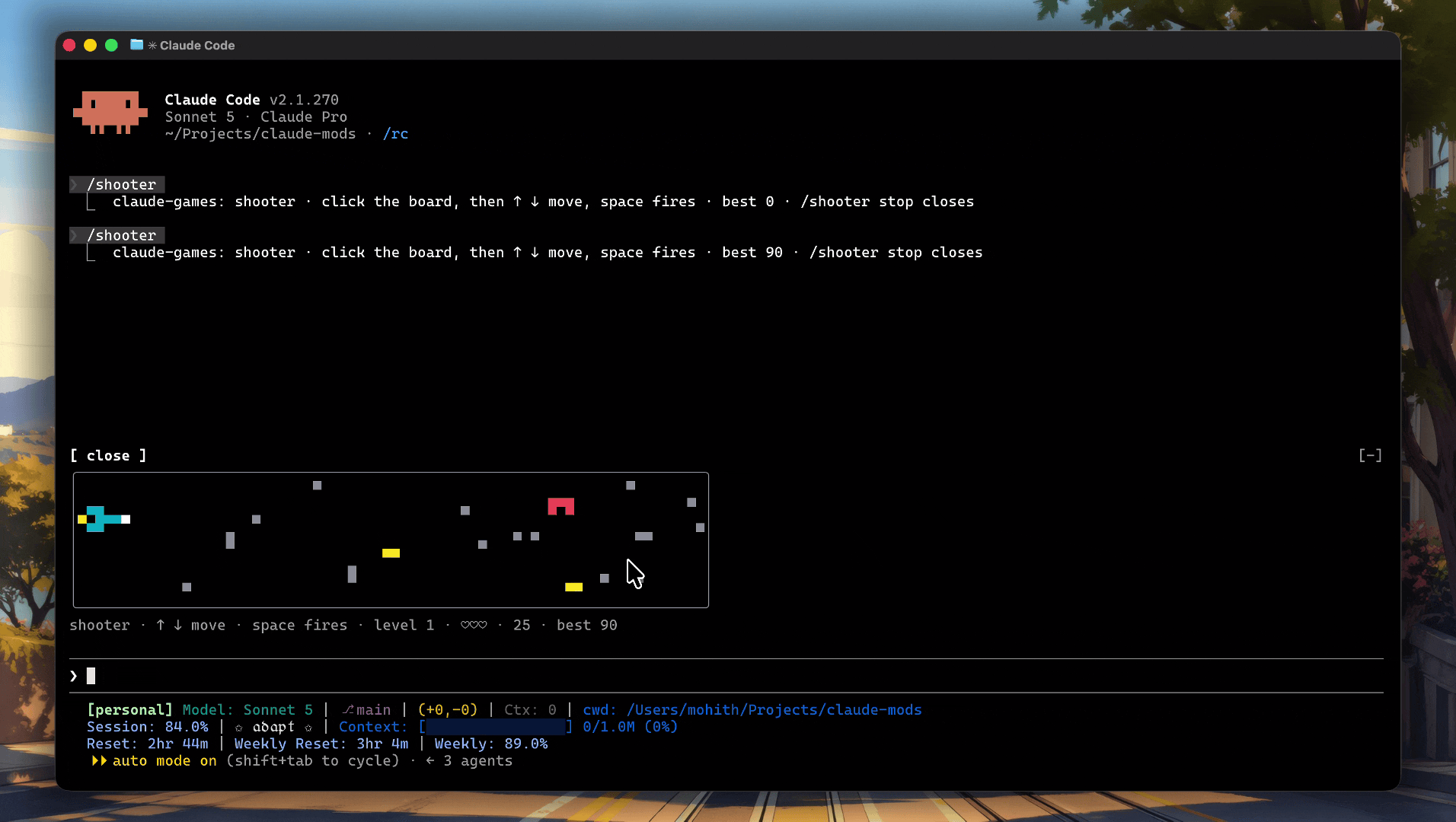This screenshot has height=822, width=1456.
Task: Click the "adapt" status label
Action: [x=273, y=727]
